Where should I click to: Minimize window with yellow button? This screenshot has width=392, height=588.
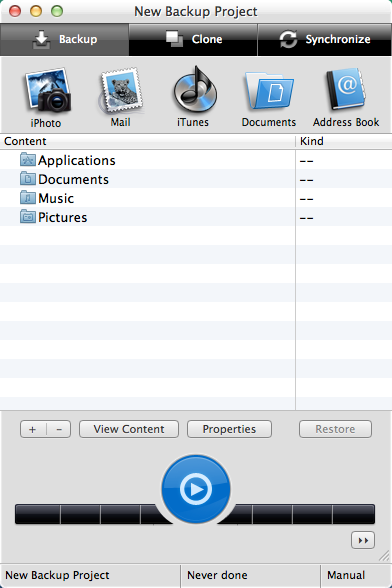36,11
